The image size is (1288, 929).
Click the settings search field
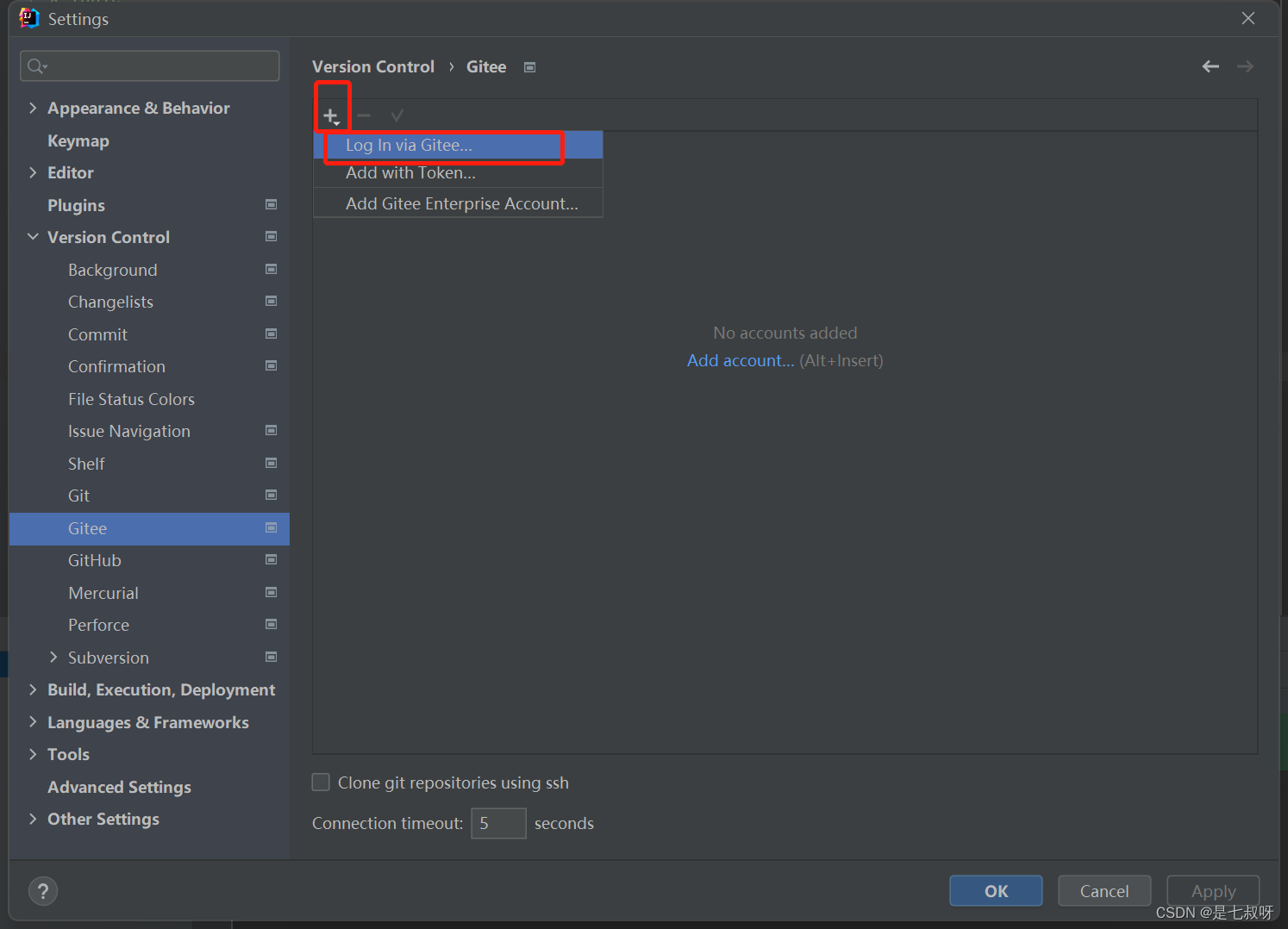click(x=150, y=66)
